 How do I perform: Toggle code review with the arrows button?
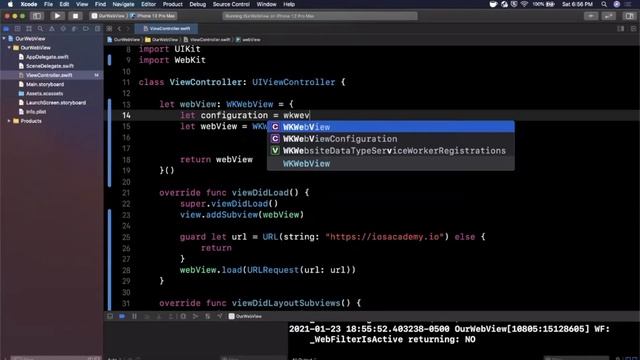click(x=609, y=16)
